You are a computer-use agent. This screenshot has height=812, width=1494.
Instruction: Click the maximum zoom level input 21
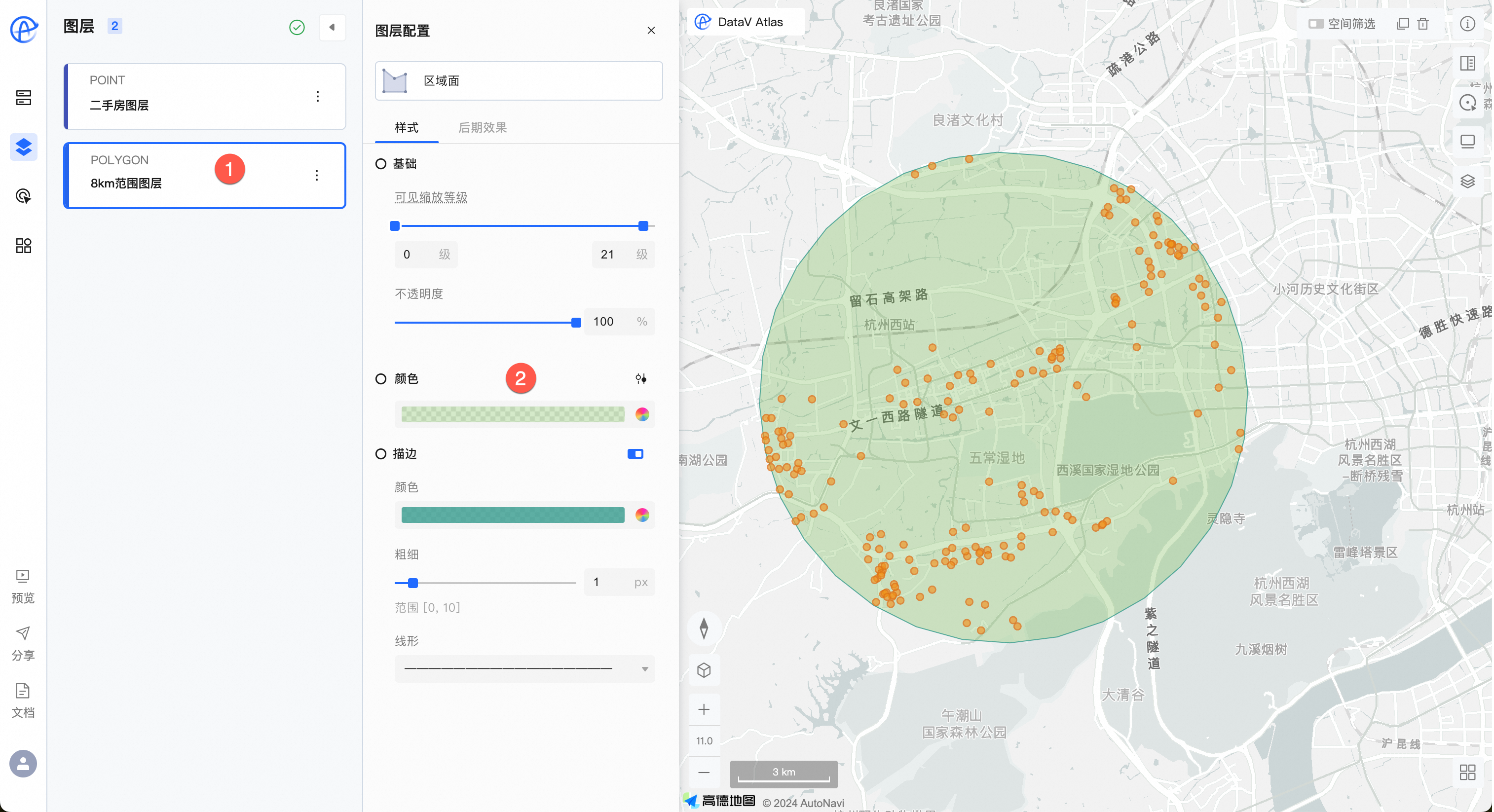pyautogui.click(x=624, y=255)
